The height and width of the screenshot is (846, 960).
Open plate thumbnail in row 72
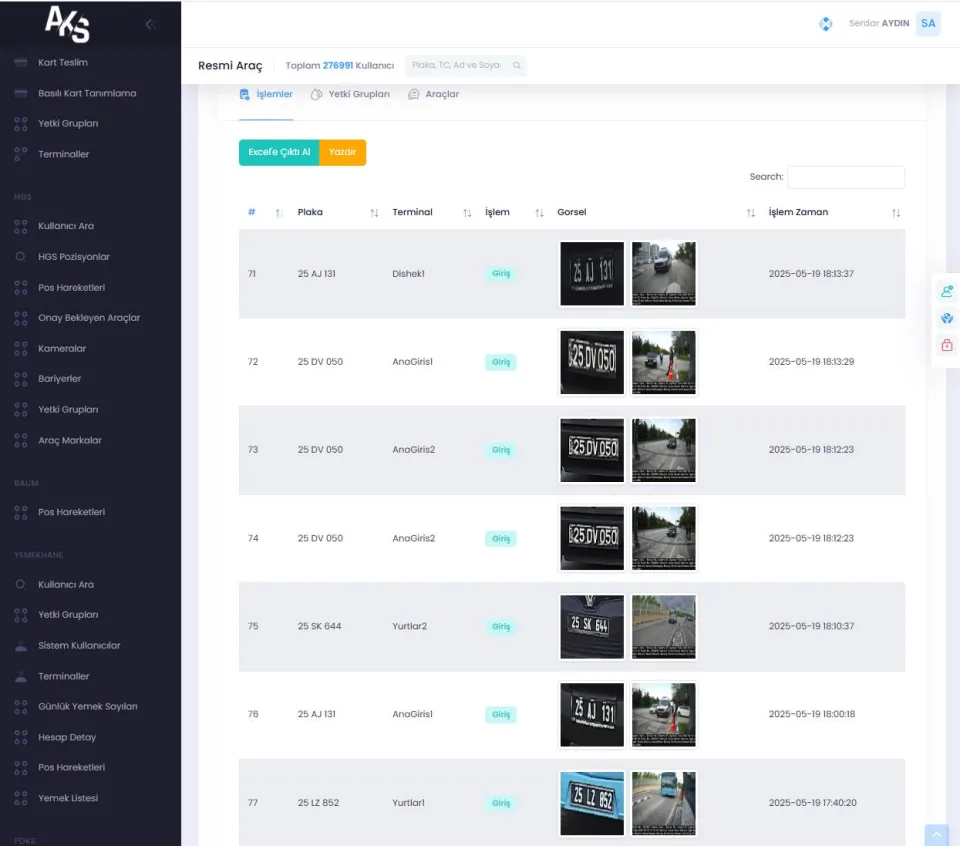click(x=592, y=362)
